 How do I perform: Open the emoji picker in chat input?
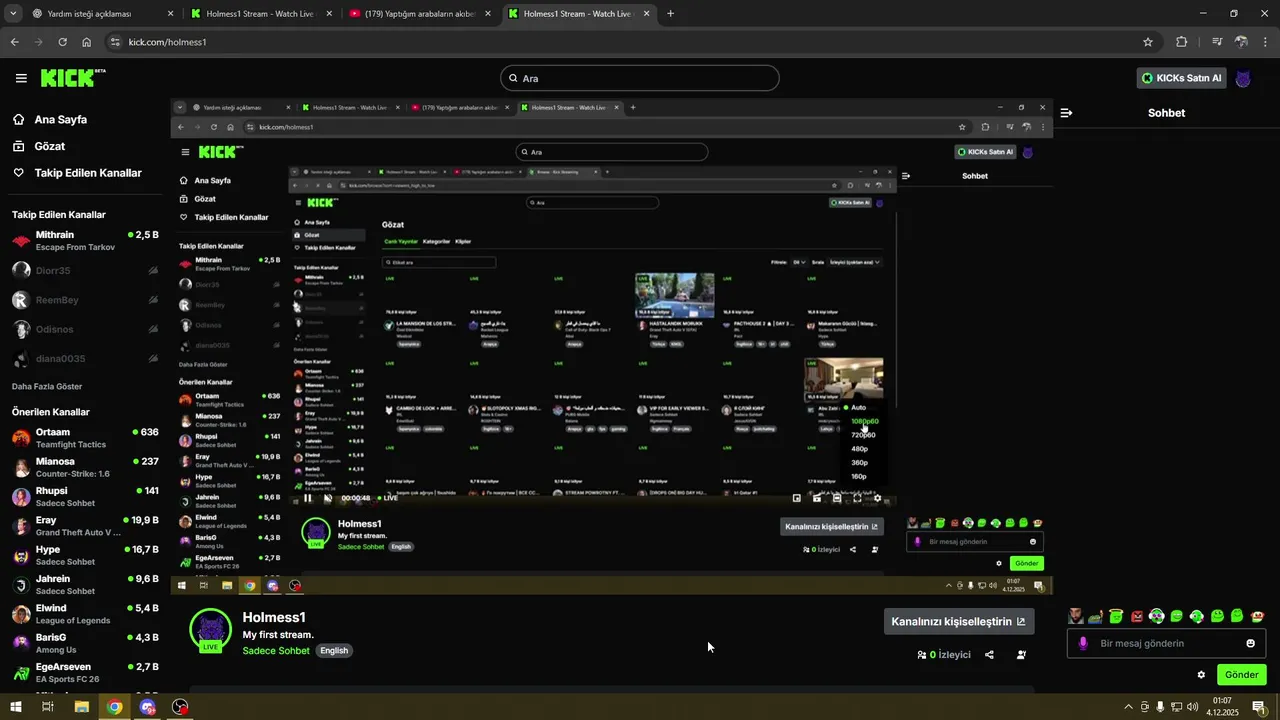pyautogui.click(x=1250, y=643)
